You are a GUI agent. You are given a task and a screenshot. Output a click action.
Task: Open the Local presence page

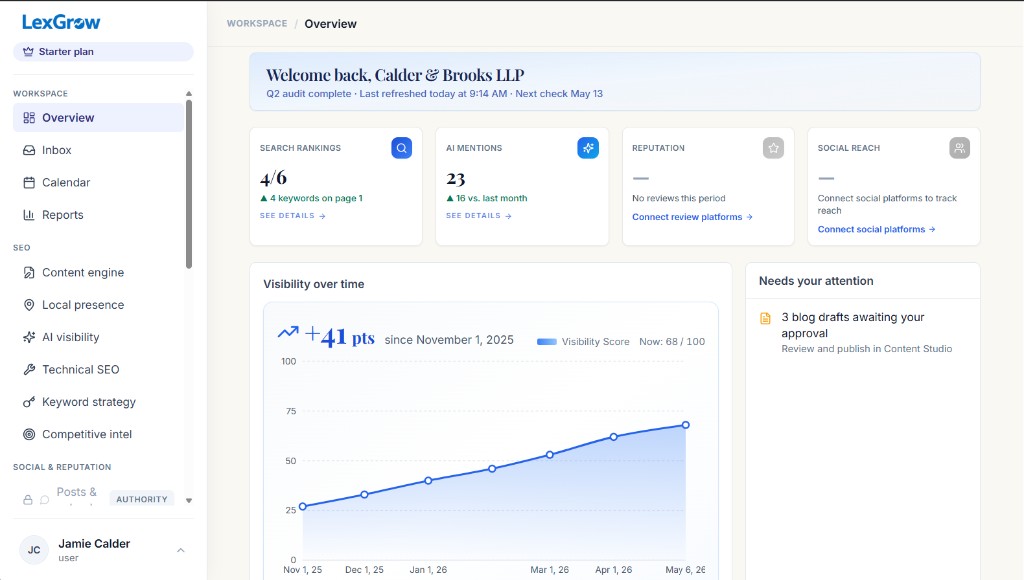click(98, 305)
